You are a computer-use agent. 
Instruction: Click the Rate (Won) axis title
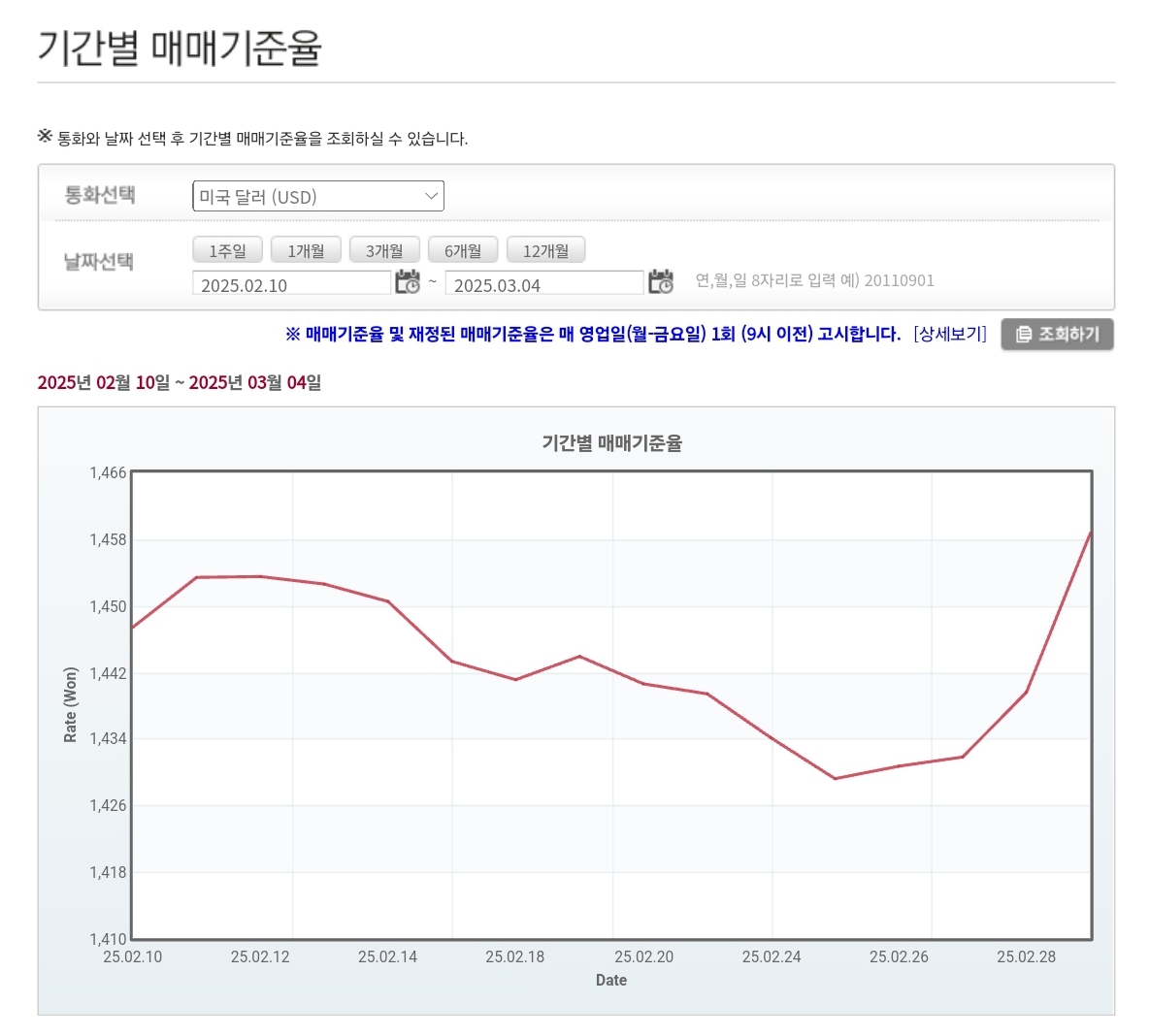tap(71, 704)
